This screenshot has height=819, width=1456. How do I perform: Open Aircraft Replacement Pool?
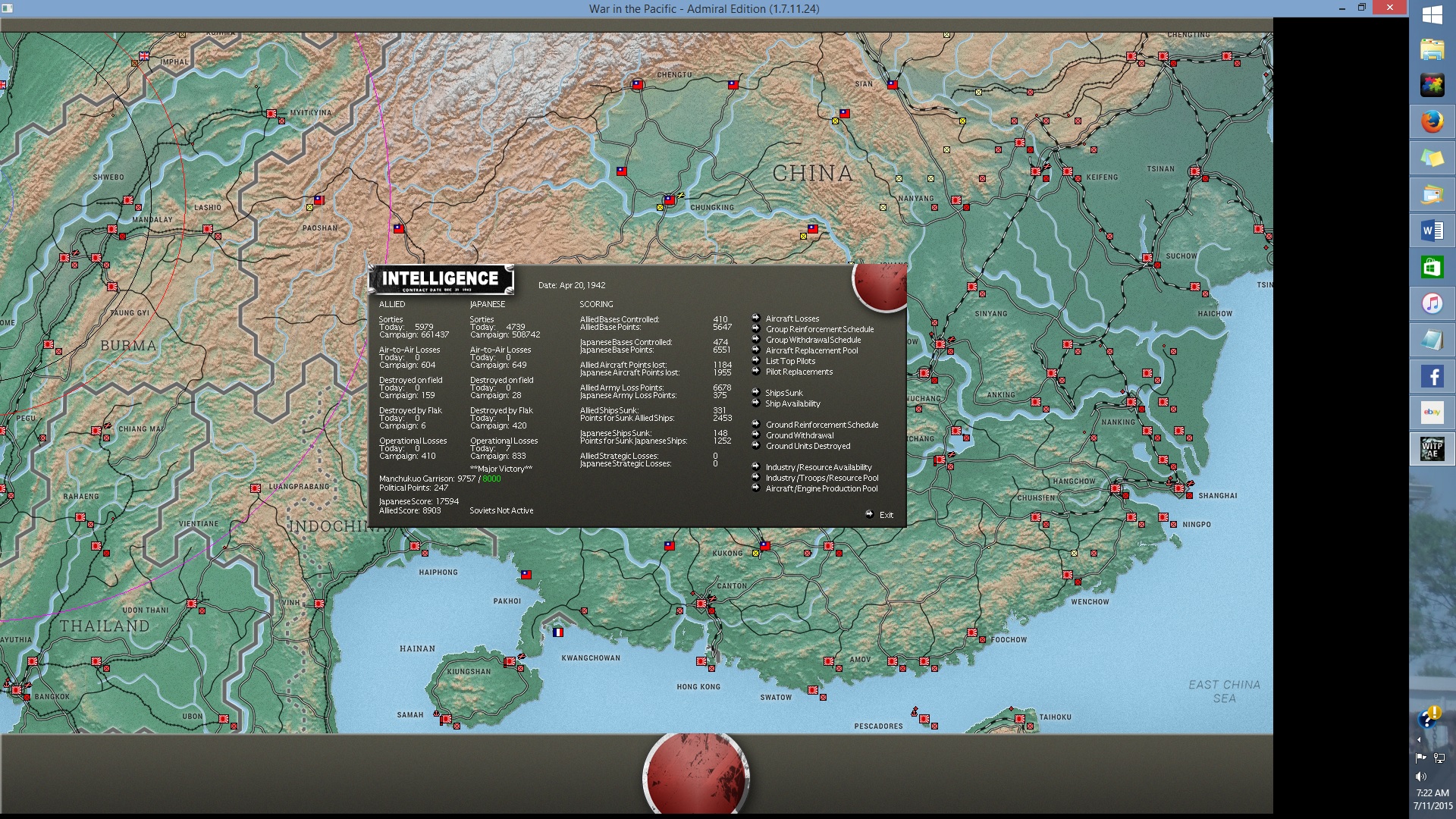pyautogui.click(x=811, y=350)
